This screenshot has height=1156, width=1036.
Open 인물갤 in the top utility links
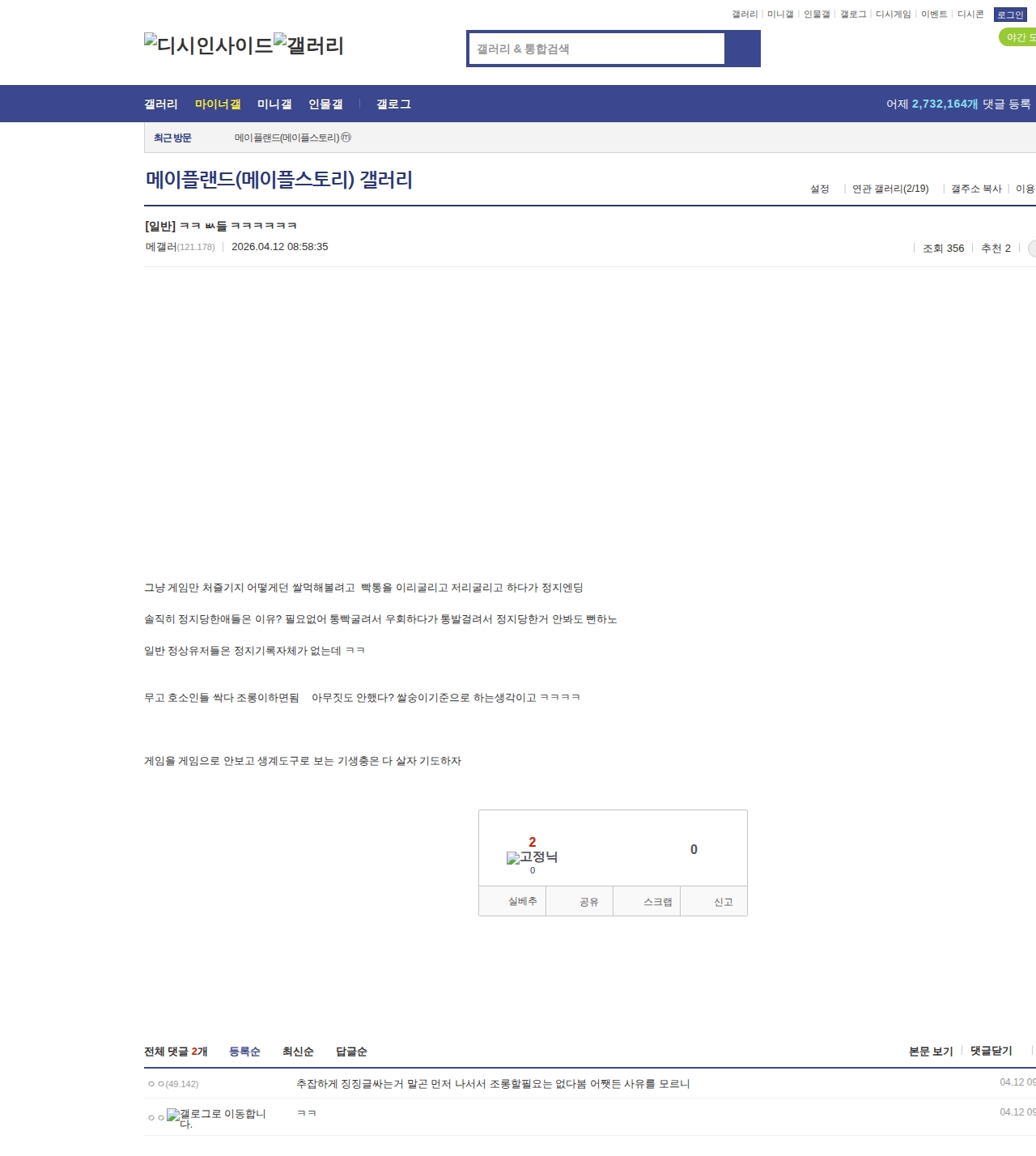click(x=817, y=15)
